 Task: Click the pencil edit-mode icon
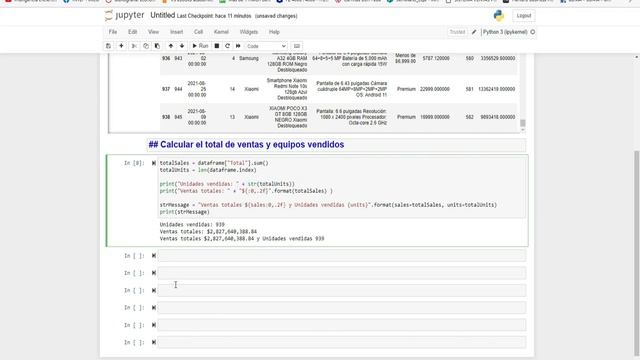(474, 32)
